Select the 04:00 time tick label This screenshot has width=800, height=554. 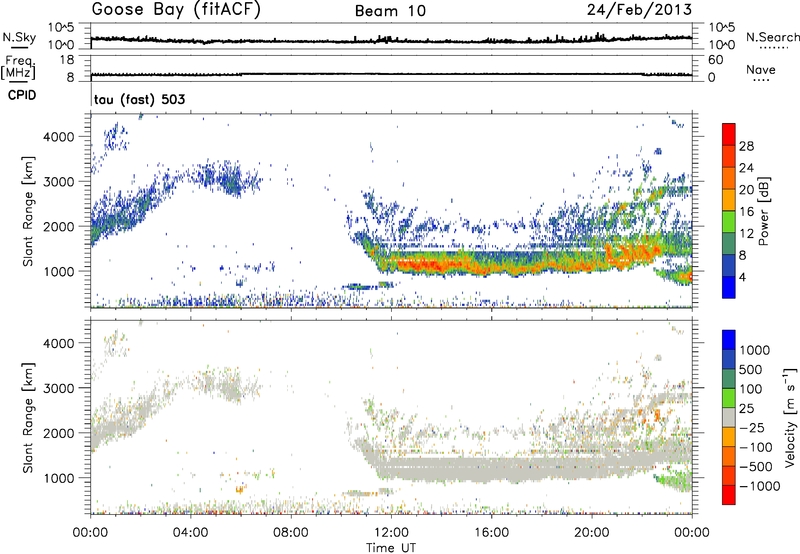190,533
